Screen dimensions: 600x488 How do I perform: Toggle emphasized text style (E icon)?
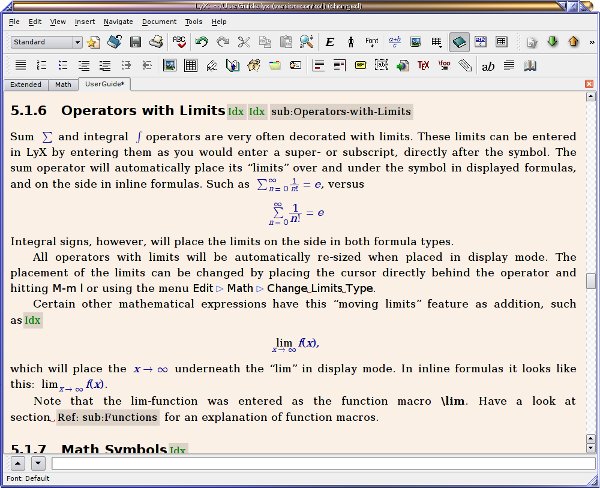(329, 42)
